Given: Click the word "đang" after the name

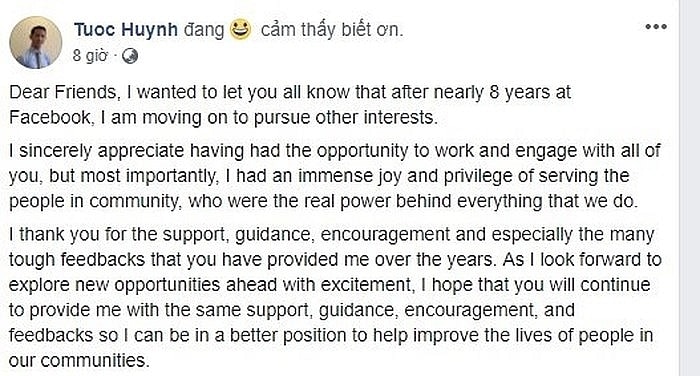Looking at the screenshot, I should [x=204, y=30].
